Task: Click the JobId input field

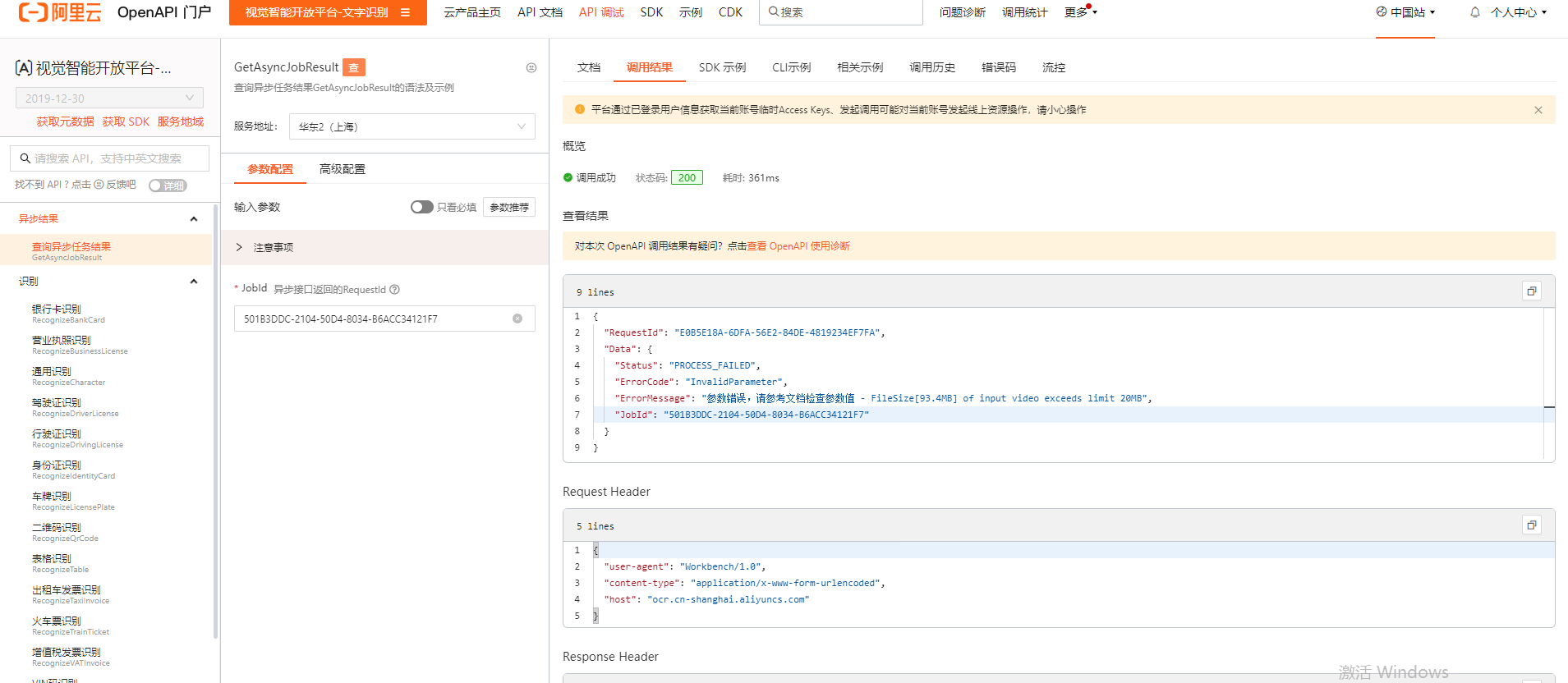Action: (384, 319)
